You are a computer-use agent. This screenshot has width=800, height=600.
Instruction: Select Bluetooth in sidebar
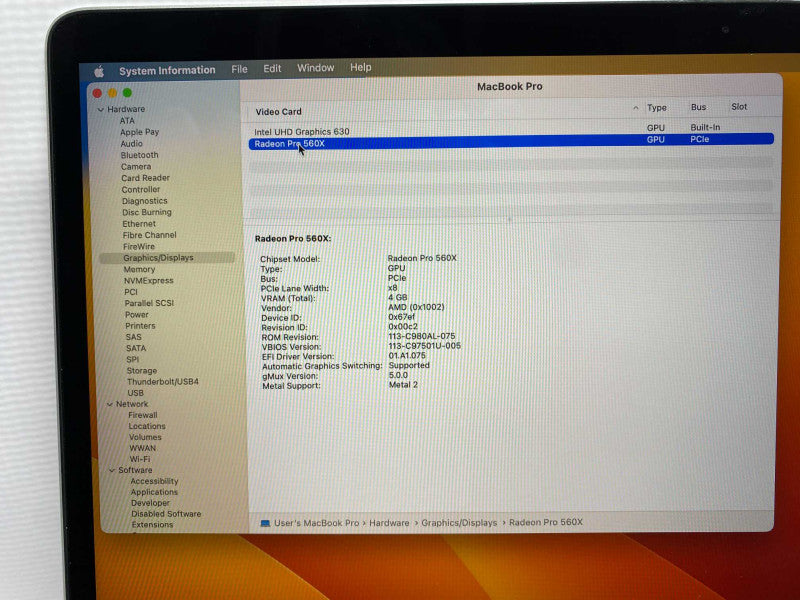click(139, 155)
